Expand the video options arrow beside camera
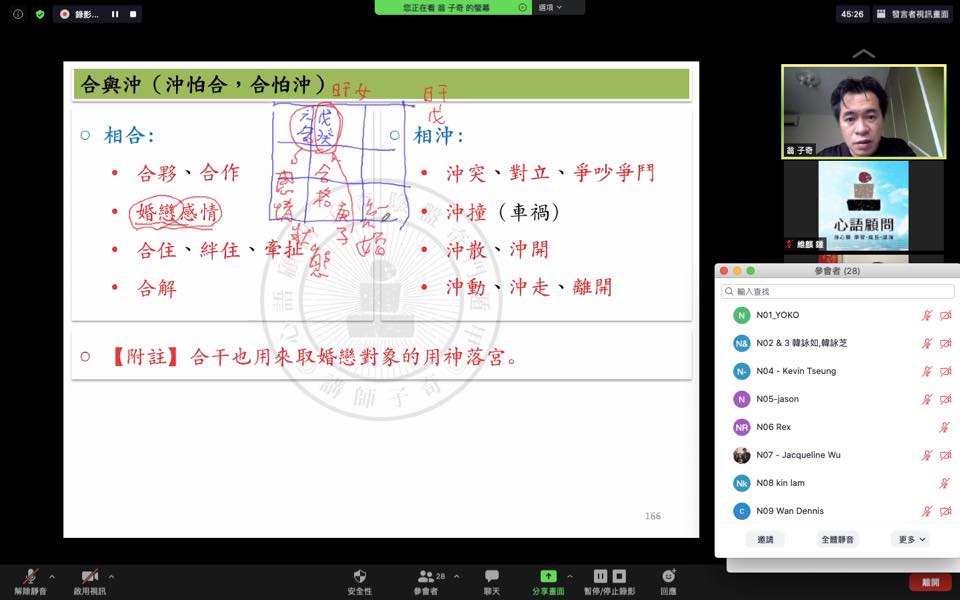Screen dimensions: 960x600 click(x=111, y=576)
